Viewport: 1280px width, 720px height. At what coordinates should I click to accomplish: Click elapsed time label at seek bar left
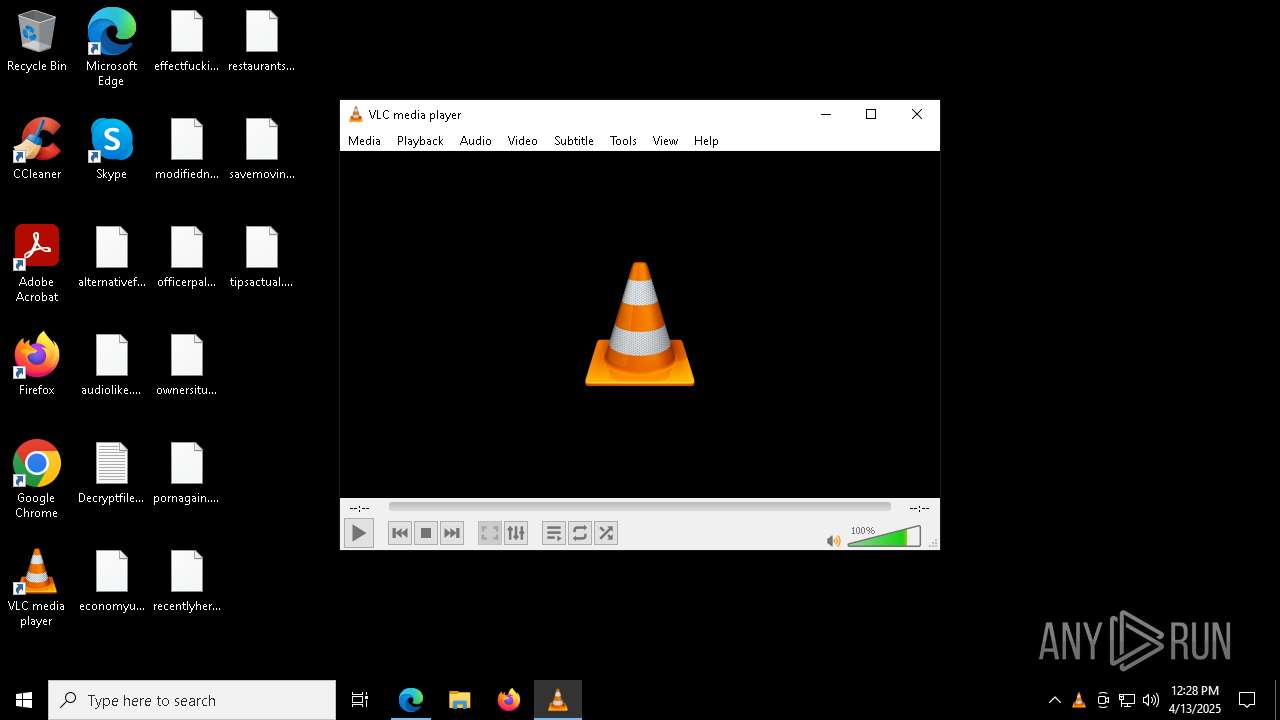(x=359, y=508)
